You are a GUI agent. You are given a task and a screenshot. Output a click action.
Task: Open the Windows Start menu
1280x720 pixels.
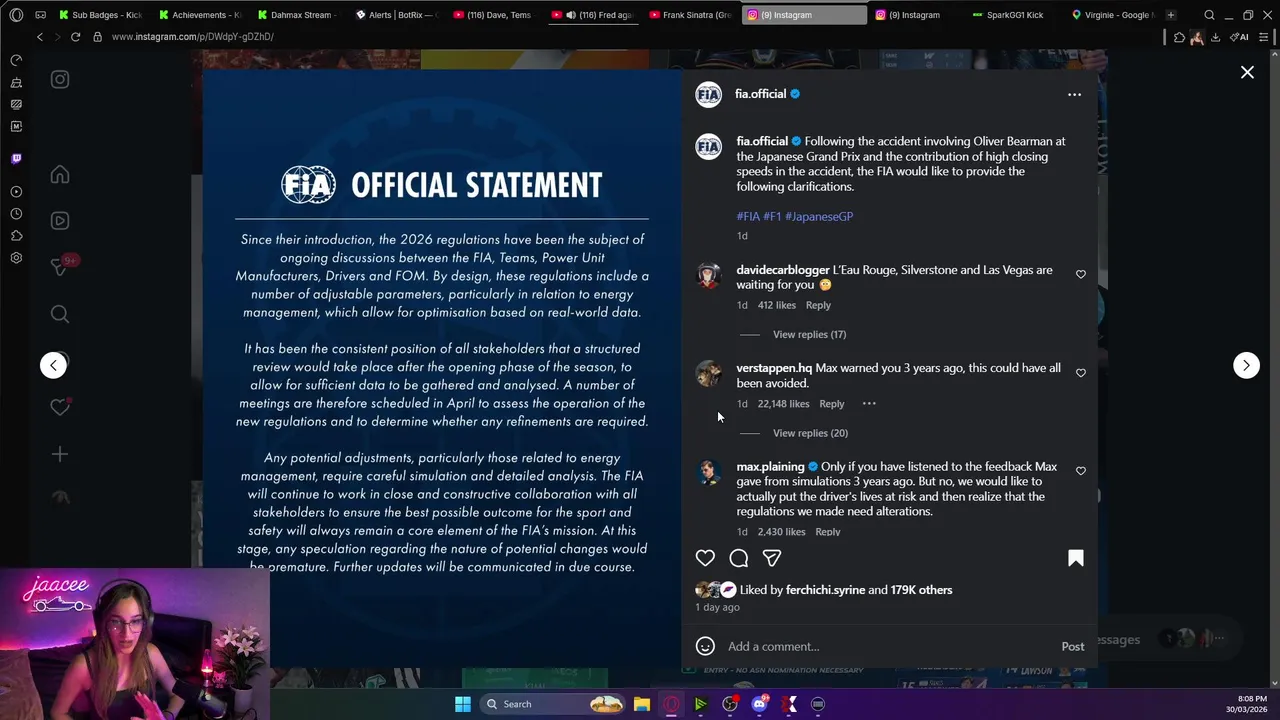coord(463,704)
